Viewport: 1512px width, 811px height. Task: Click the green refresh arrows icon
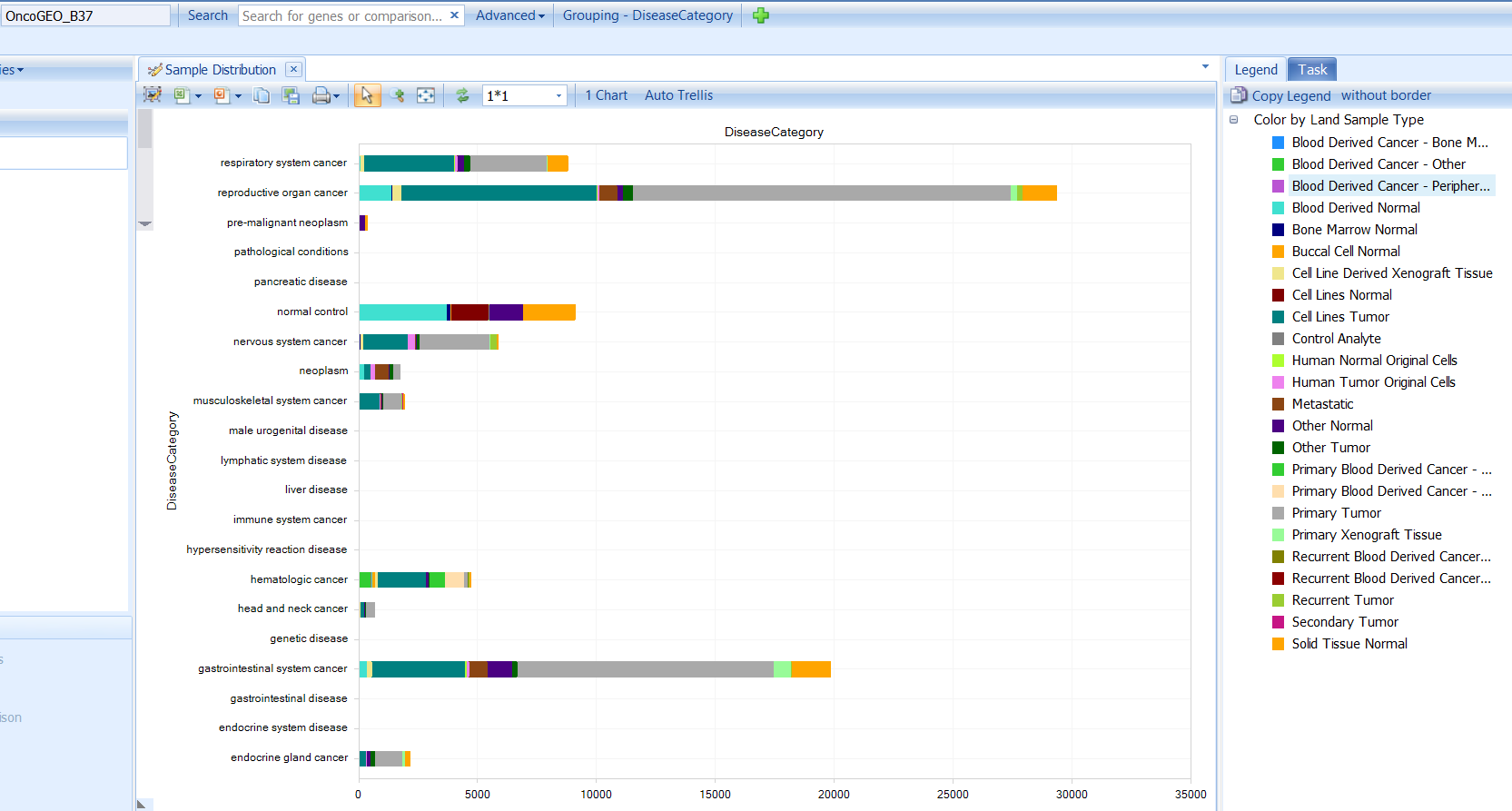pyautogui.click(x=462, y=95)
